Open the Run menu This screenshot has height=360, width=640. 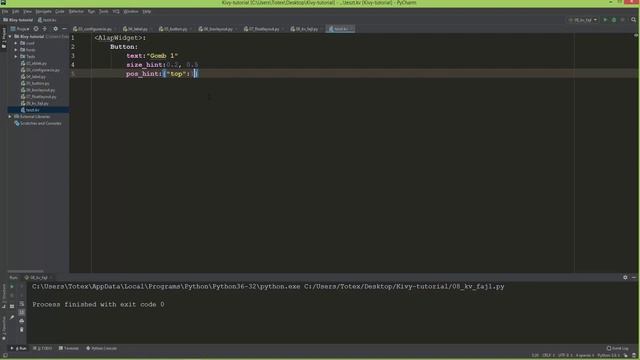[91, 11]
